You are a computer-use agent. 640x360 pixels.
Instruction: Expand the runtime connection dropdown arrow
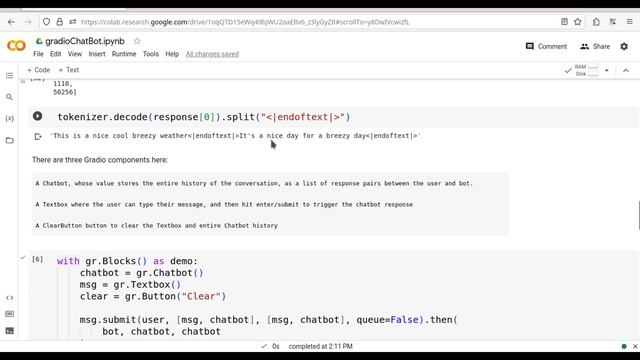coord(607,70)
